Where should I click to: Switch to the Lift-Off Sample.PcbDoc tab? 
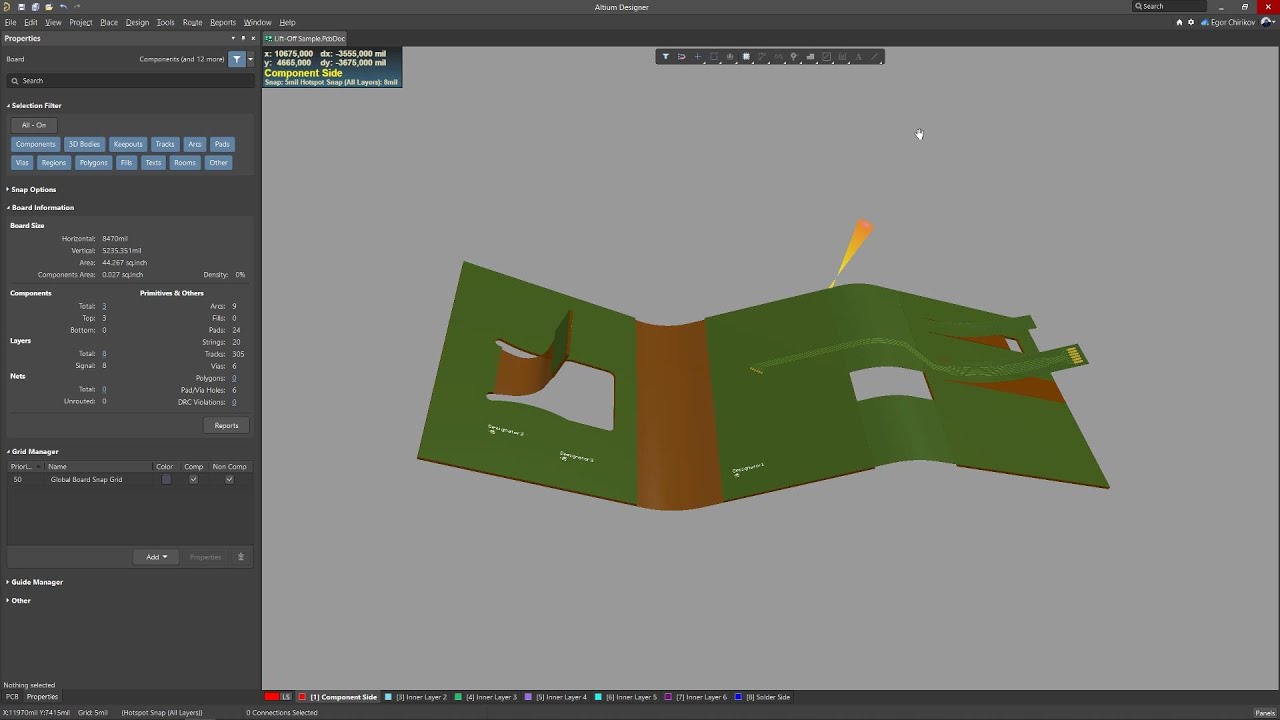coord(305,38)
